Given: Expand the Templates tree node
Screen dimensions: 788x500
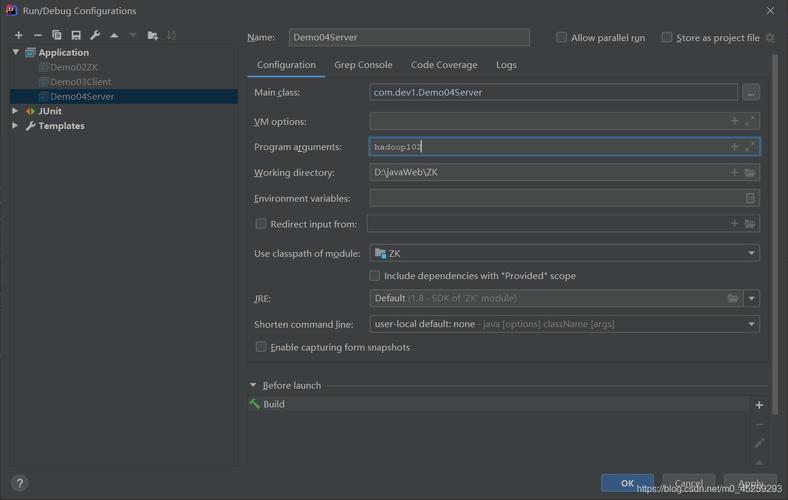Looking at the screenshot, I should (x=15, y=125).
